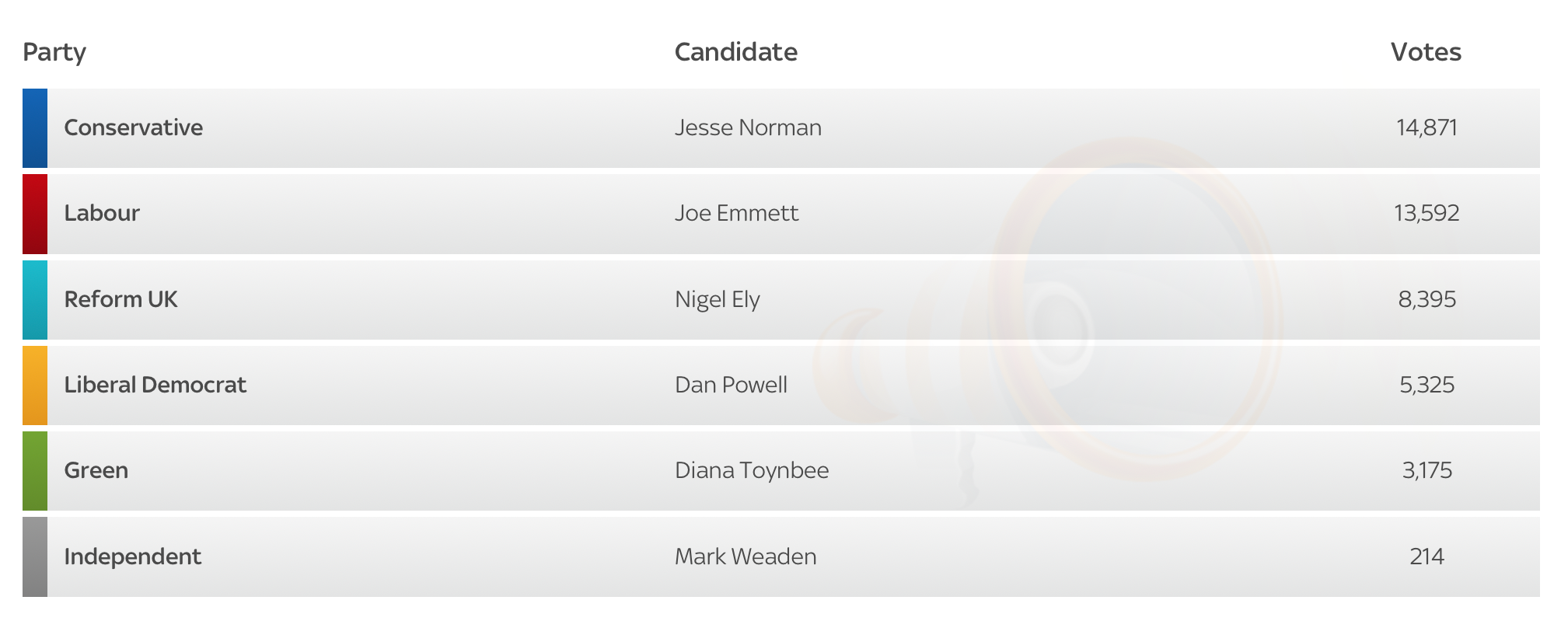Click candidate Diana Toynbee
Screen dimensions: 1568x628
tap(752, 470)
